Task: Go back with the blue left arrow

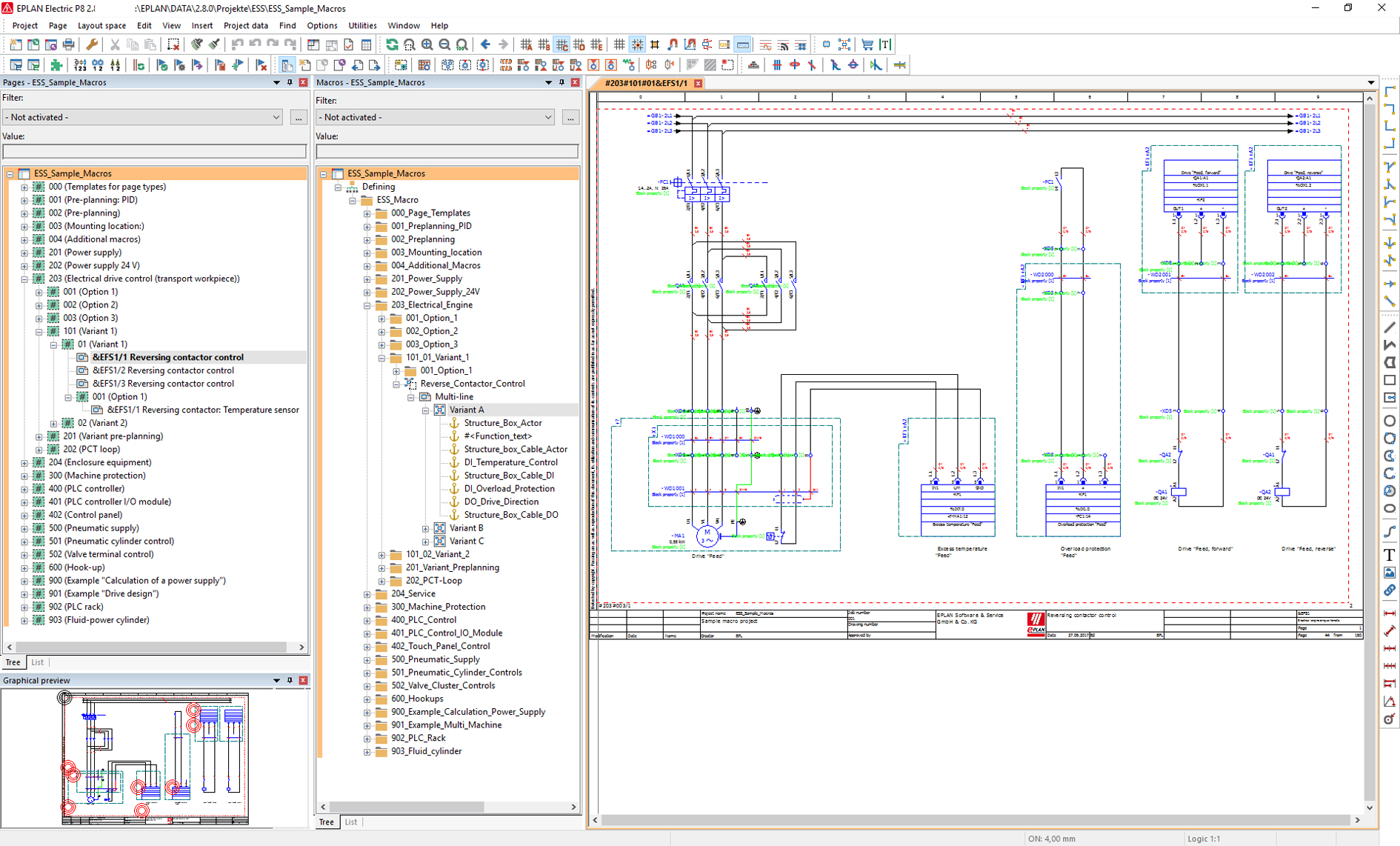Action: [486, 45]
